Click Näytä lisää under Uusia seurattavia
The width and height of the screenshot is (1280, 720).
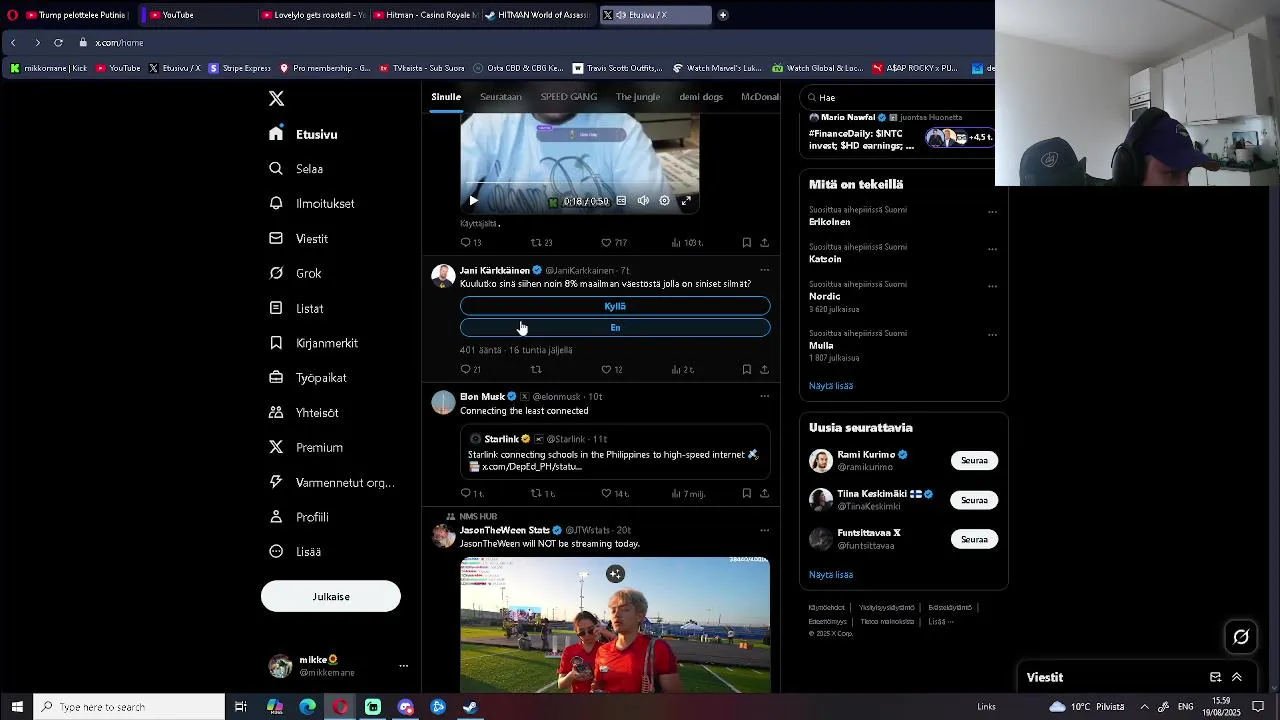831,574
